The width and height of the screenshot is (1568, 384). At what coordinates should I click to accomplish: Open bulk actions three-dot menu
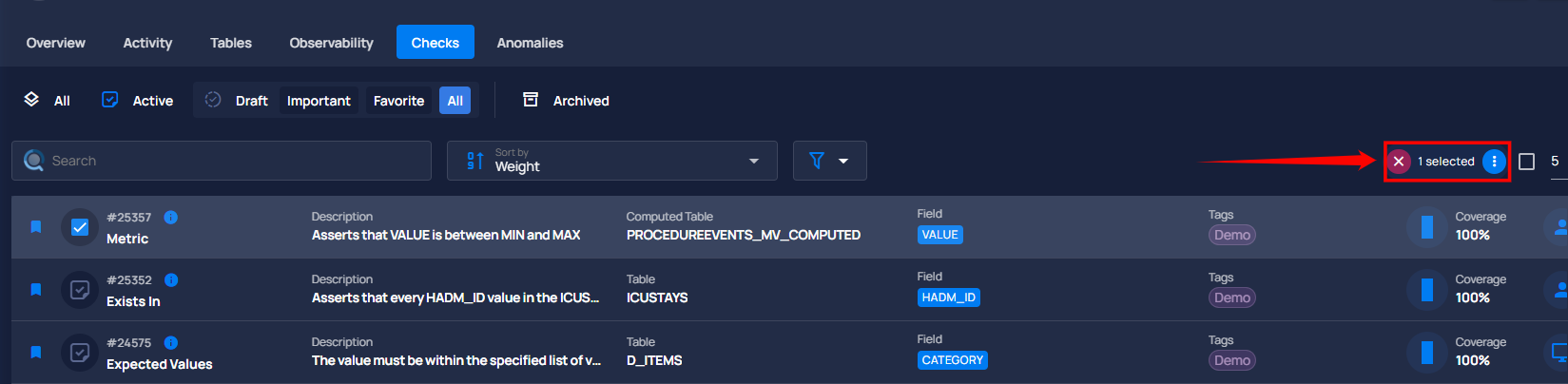click(1494, 162)
